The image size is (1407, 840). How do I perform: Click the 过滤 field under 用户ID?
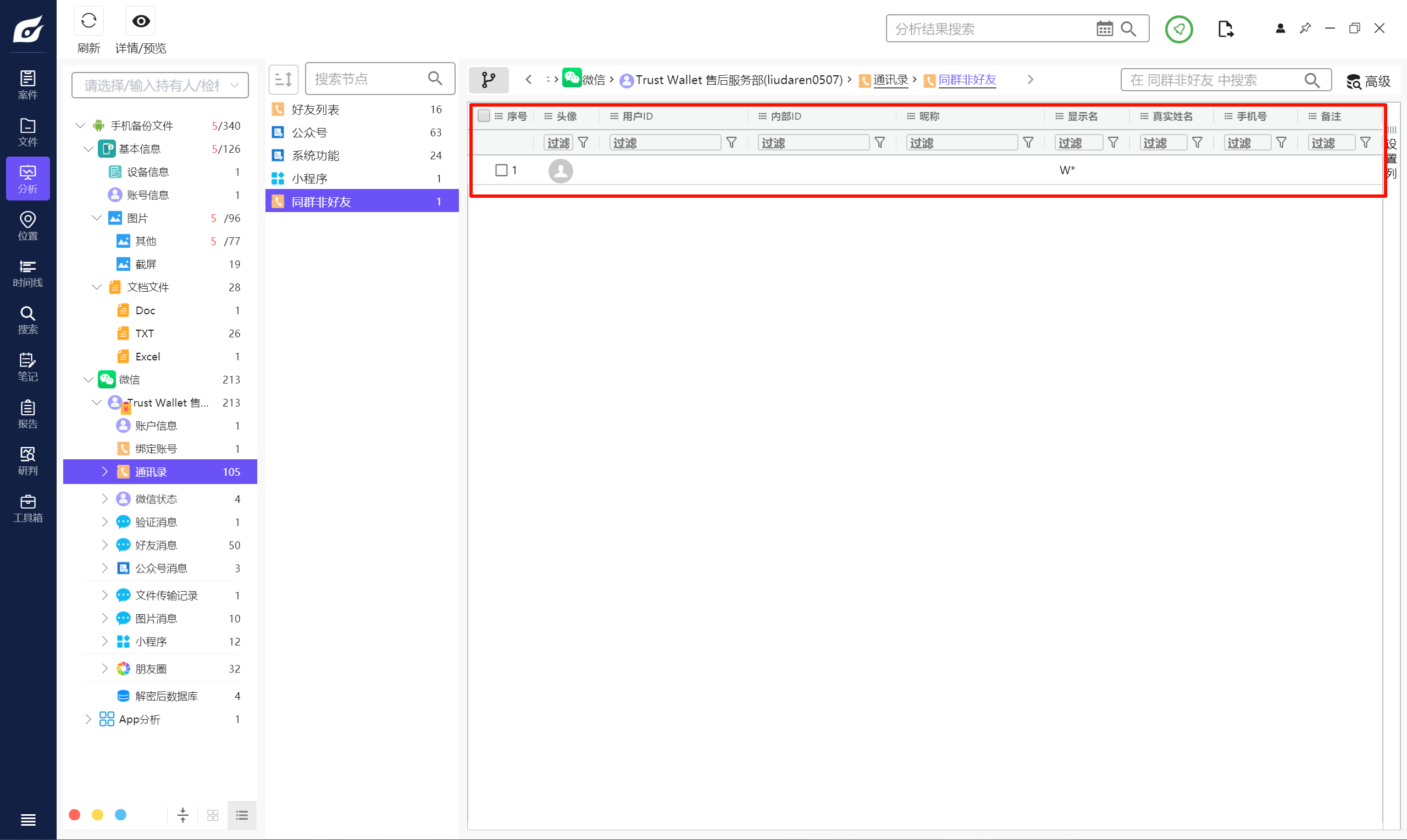pyautogui.click(x=664, y=143)
